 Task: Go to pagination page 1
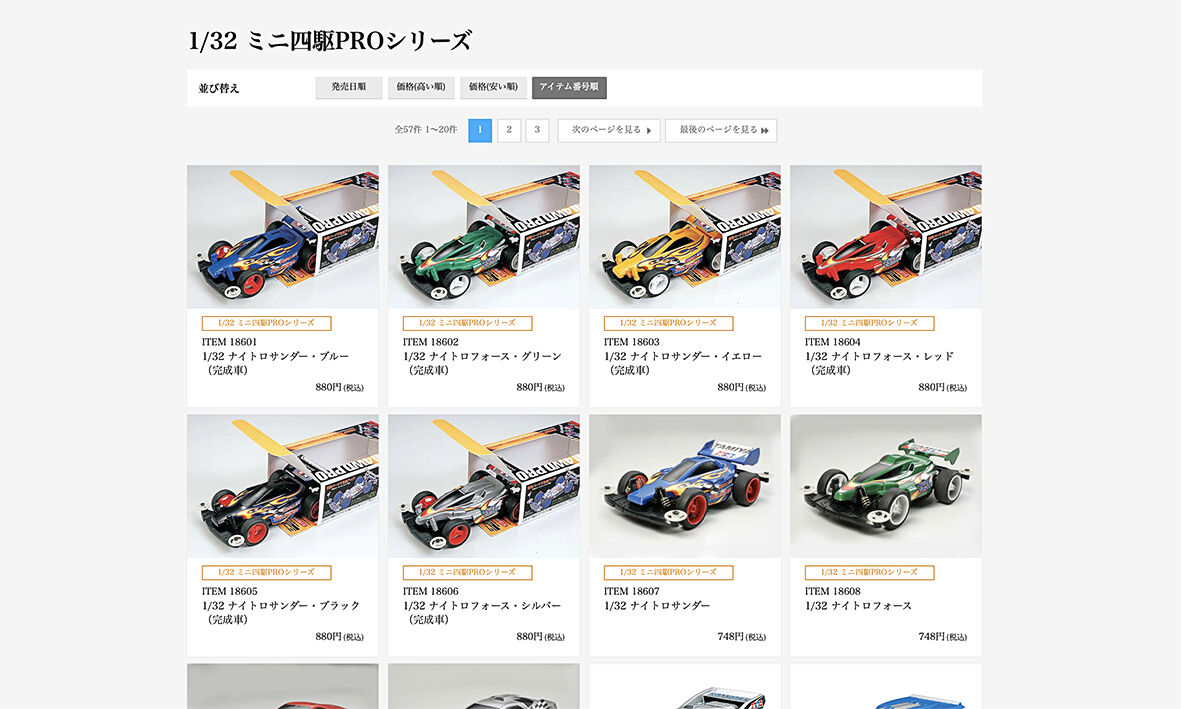[x=480, y=130]
